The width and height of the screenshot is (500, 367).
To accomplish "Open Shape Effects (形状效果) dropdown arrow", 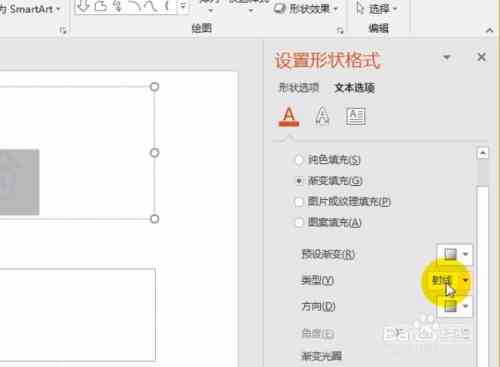I will coord(336,9).
